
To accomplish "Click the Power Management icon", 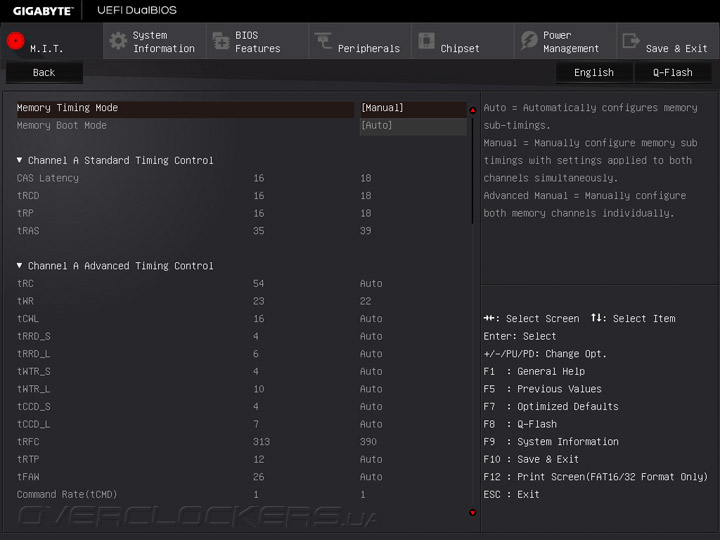I will pyautogui.click(x=528, y=41).
